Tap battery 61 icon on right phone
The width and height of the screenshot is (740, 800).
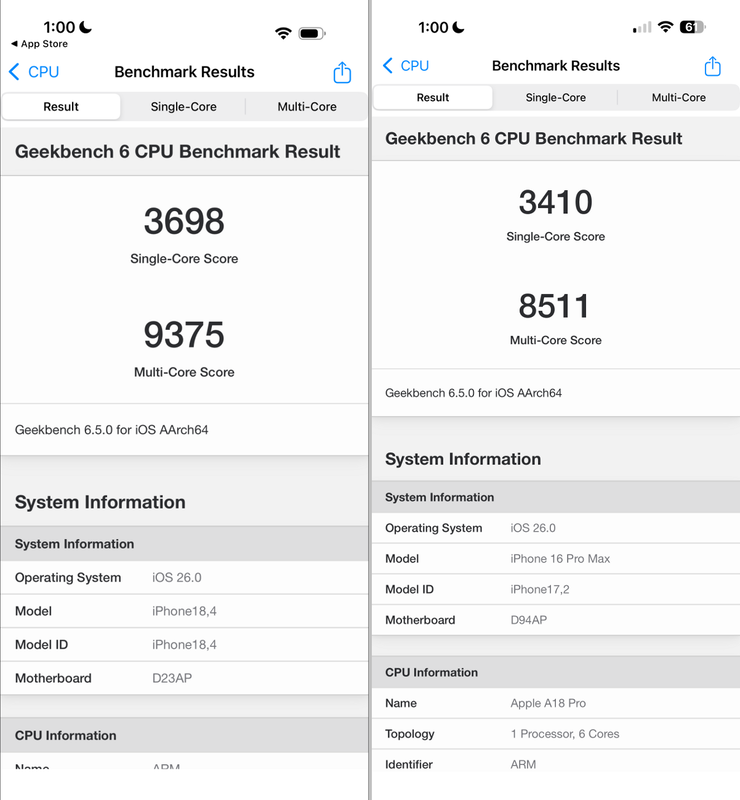[x=693, y=27]
